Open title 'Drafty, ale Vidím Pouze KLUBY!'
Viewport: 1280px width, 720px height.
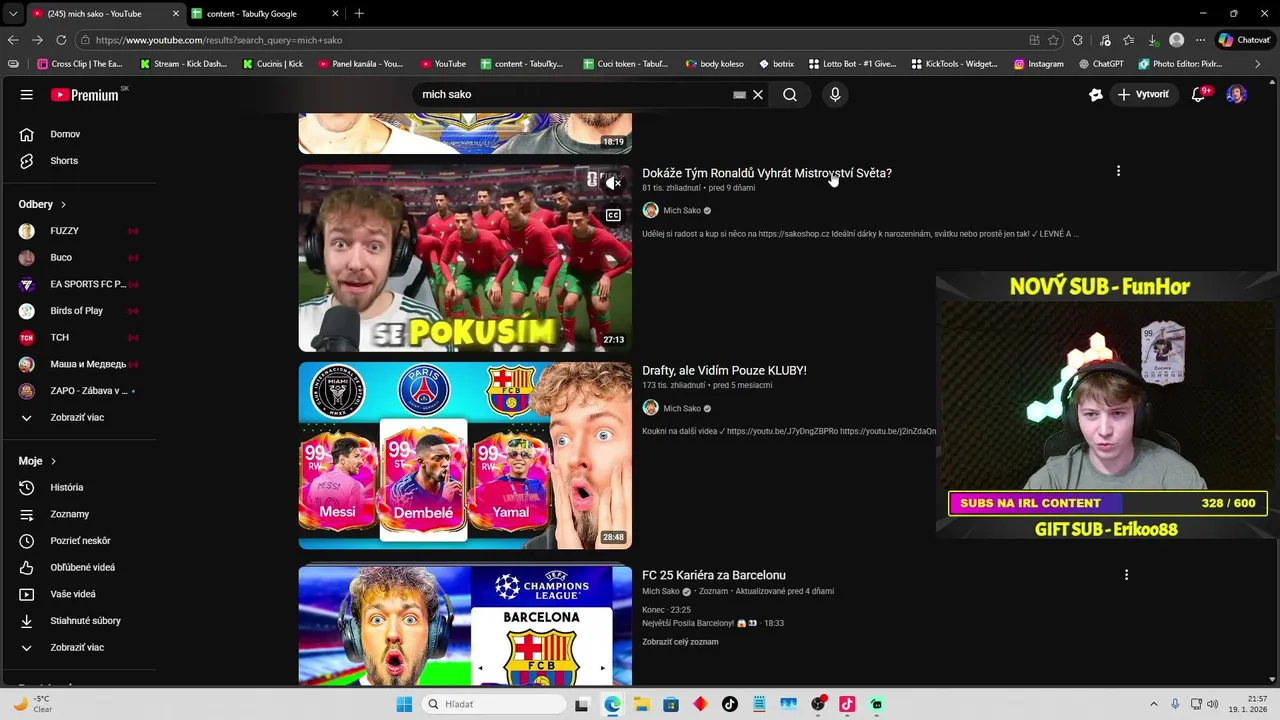pos(724,370)
